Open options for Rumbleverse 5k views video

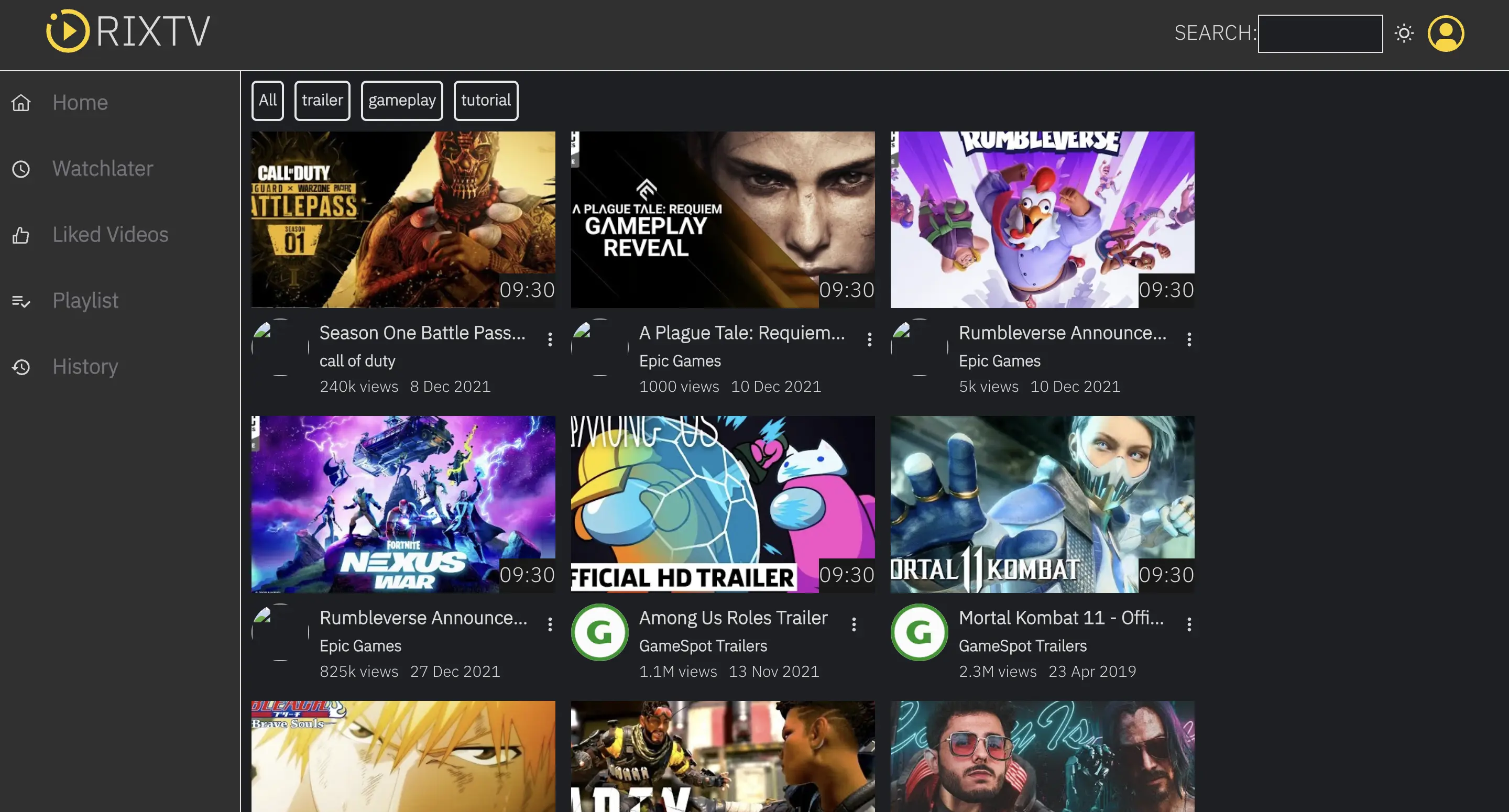pos(1189,339)
